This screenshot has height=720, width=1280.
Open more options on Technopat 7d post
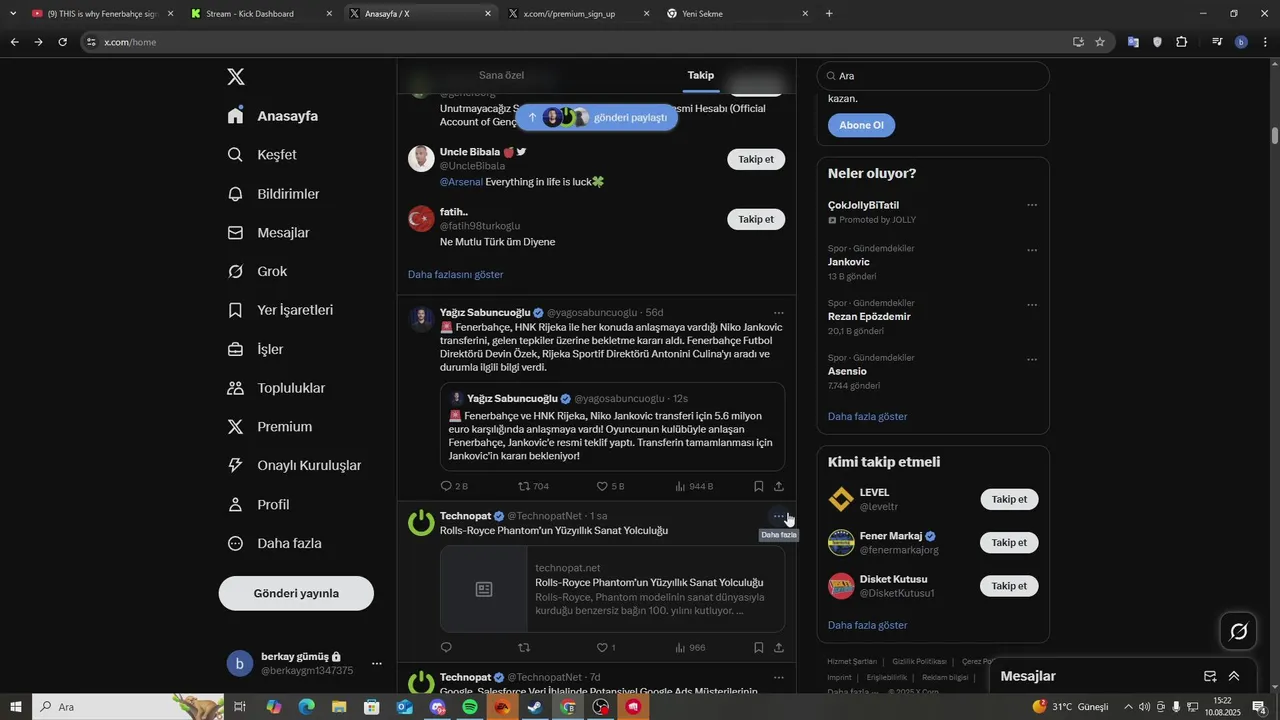coord(779,677)
